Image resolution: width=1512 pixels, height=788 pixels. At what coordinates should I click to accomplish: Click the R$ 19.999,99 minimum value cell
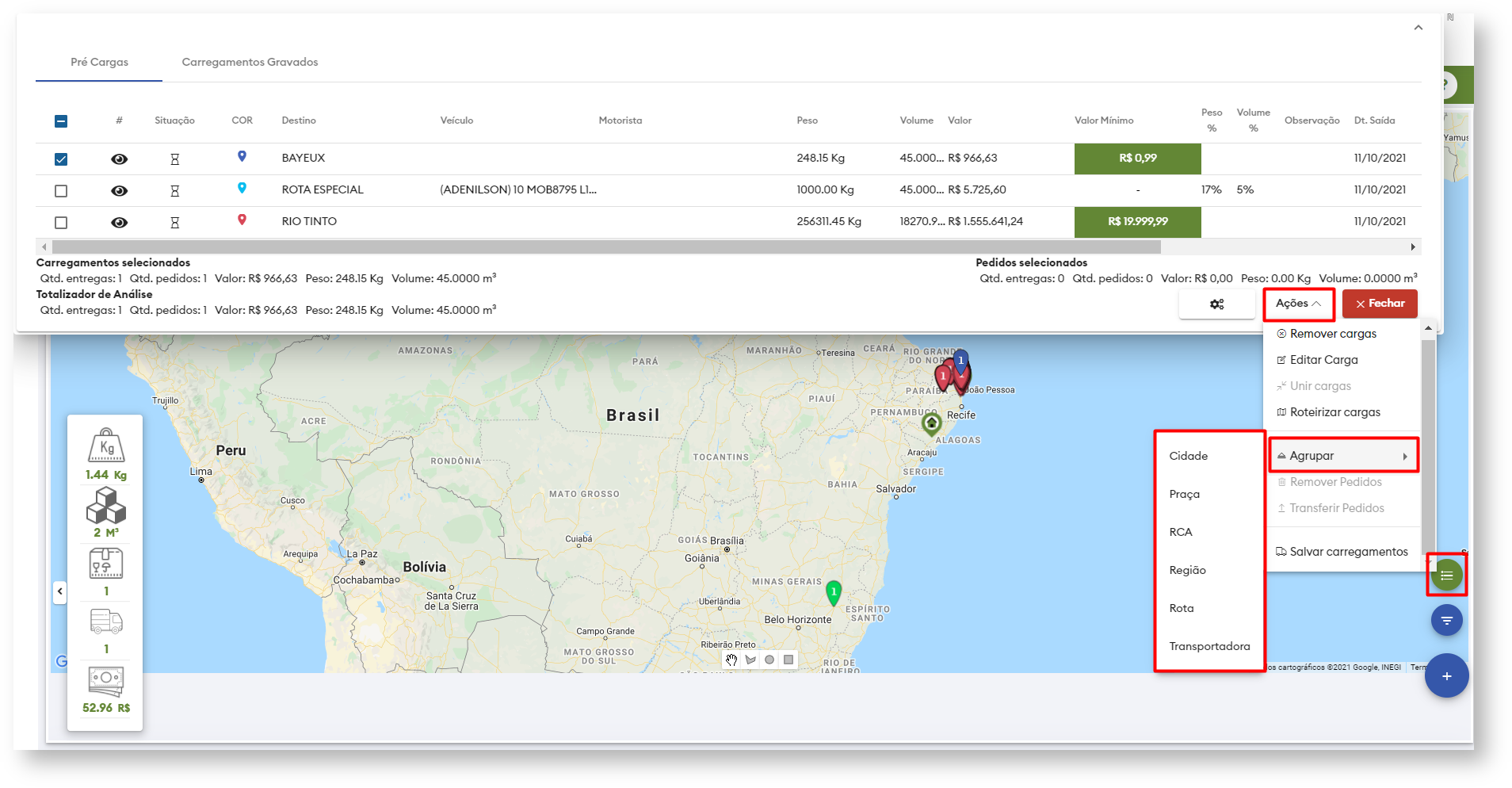tap(1138, 222)
